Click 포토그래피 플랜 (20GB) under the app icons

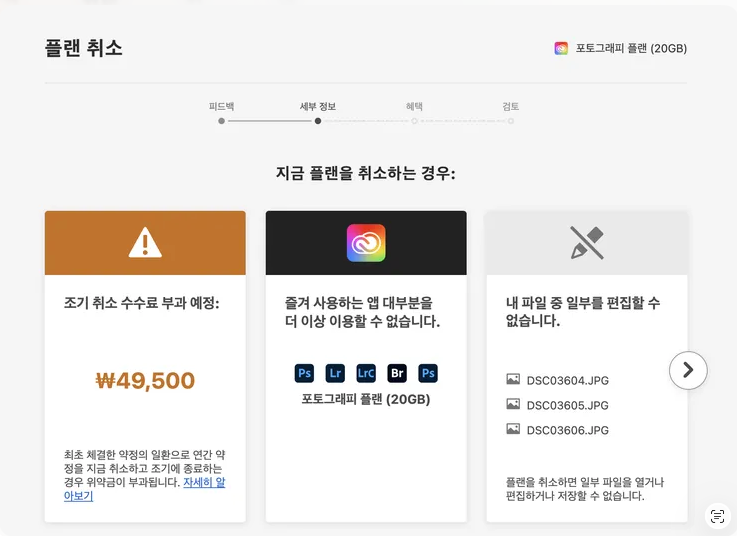[x=366, y=399]
